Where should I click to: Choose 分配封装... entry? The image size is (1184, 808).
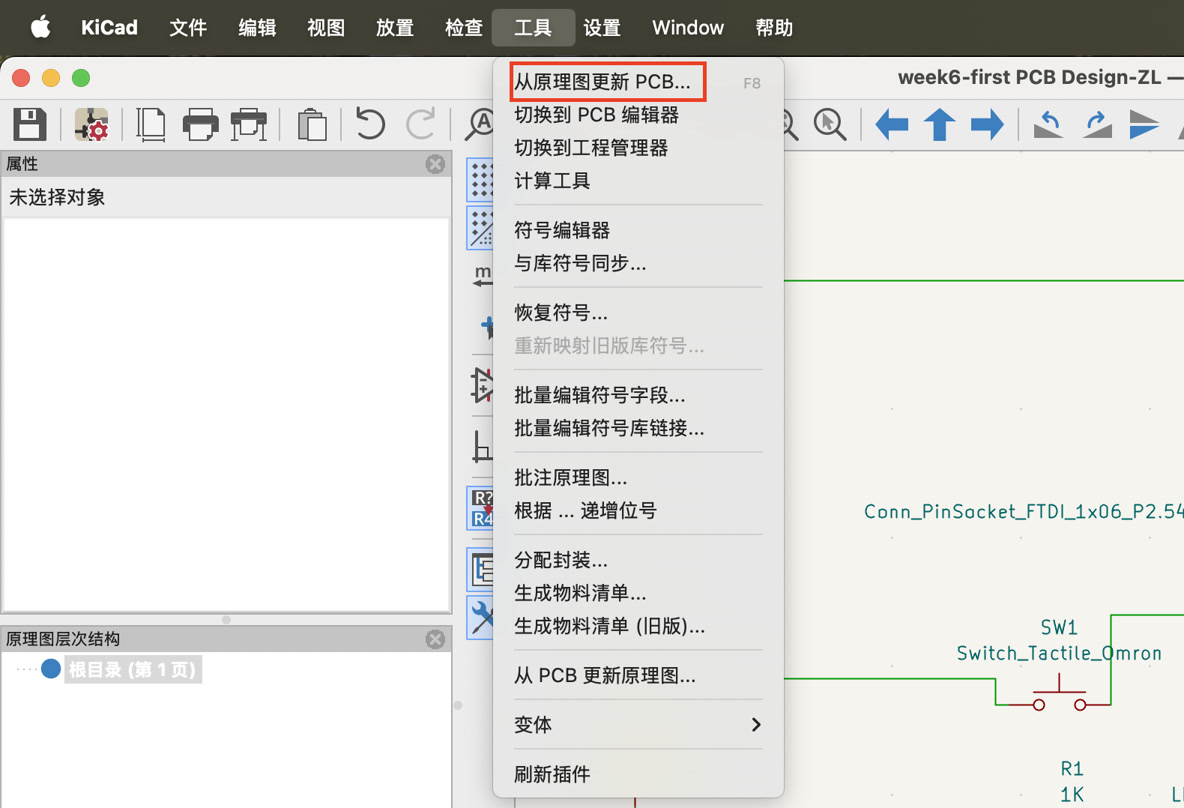(x=638, y=560)
